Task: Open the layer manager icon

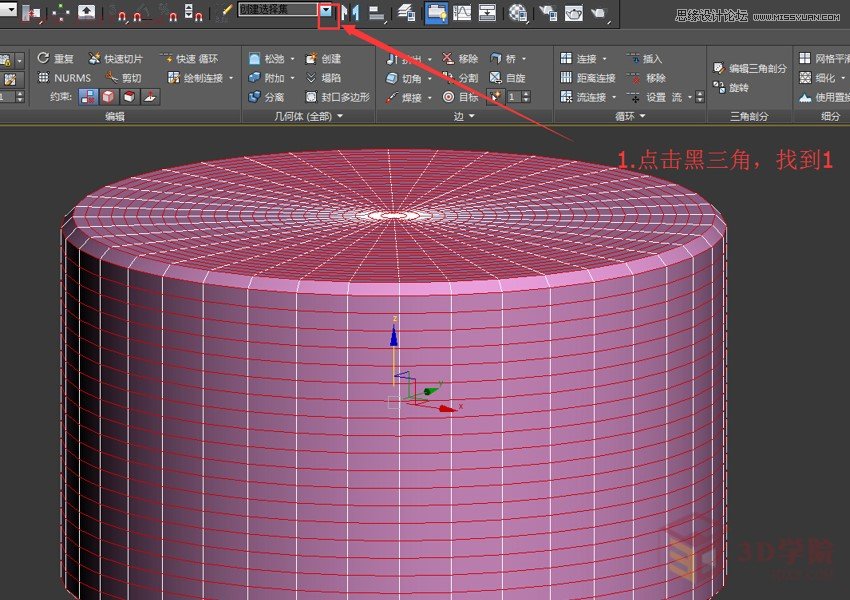Action: [406, 12]
